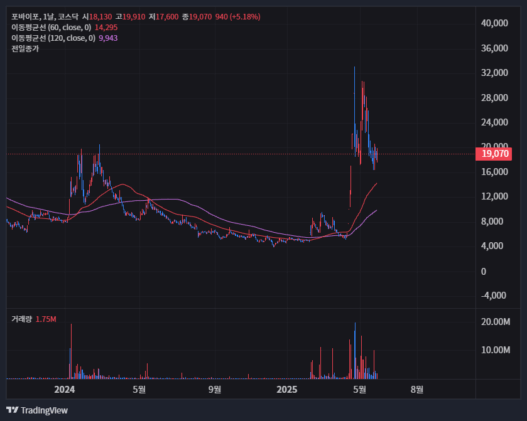This screenshot has height=421, width=527.
Task: Click the 9월 label on time axis
Action: (214, 390)
